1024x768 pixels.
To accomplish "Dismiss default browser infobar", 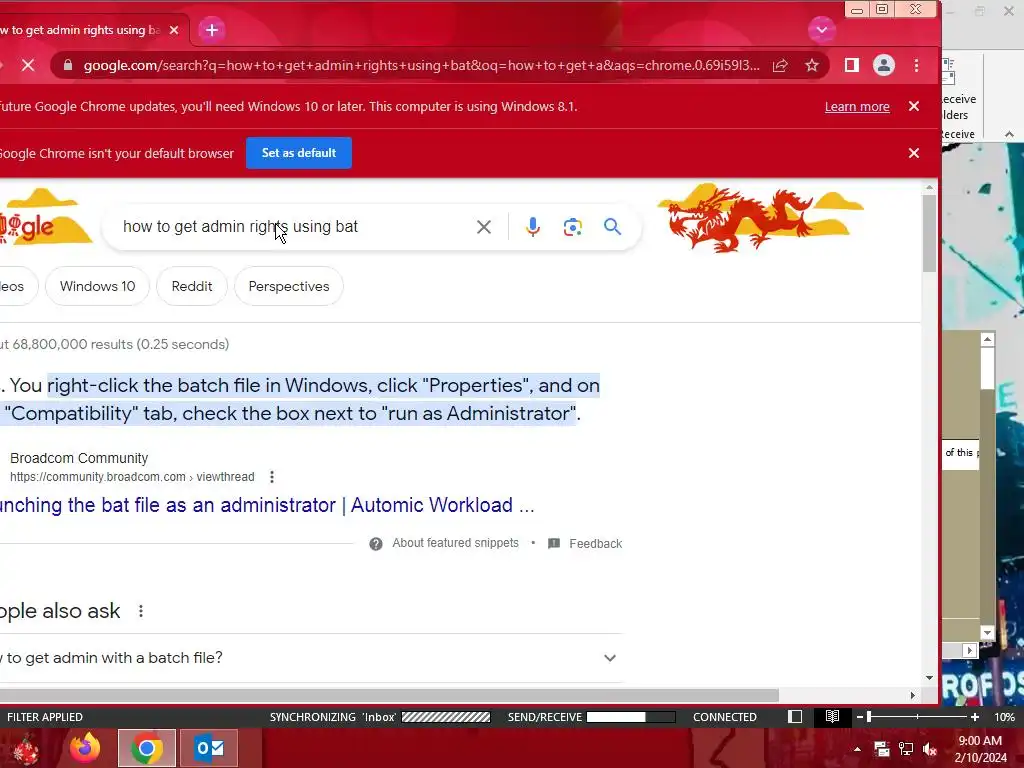I will pos(914,153).
